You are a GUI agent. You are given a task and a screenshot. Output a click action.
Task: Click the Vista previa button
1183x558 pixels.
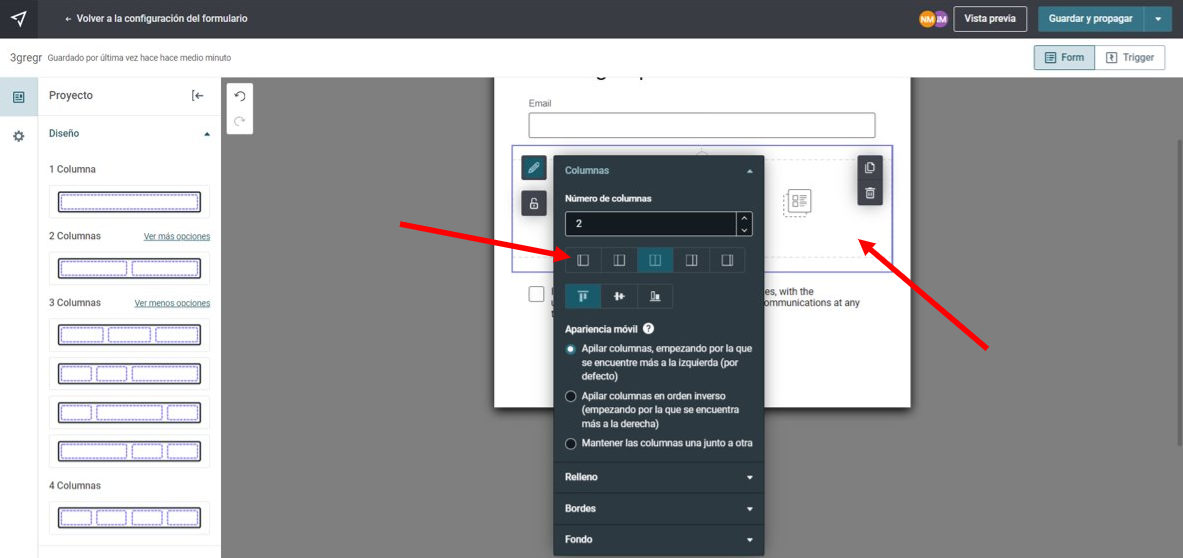click(x=990, y=19)
